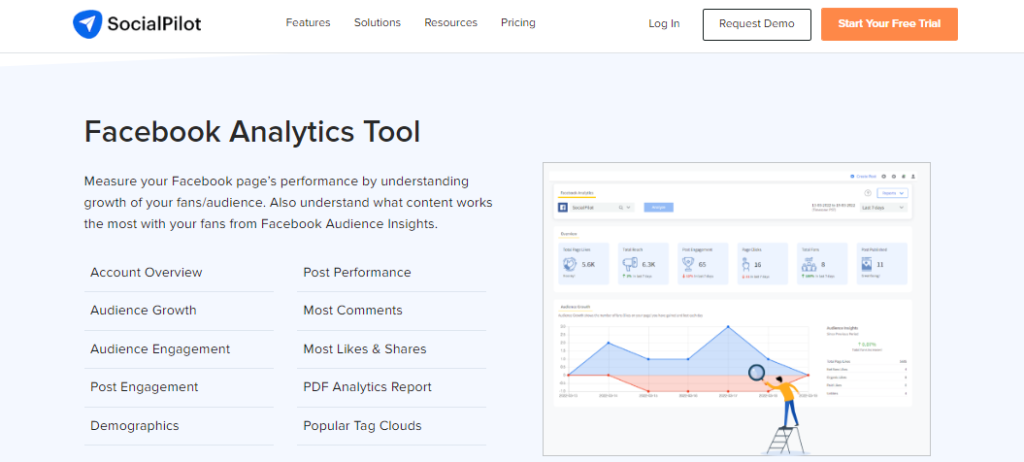Screen dimensions: 1024x462
Task: Select the Audience Growth feature
Action: point(143,310)
